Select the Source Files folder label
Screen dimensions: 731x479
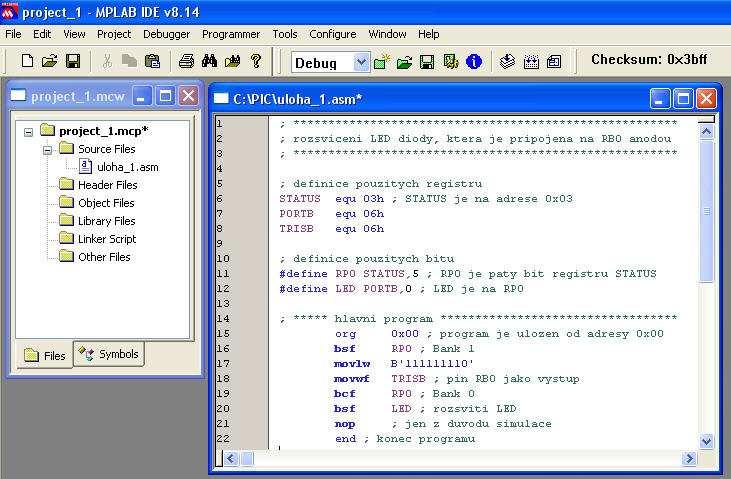coord(107,149)
